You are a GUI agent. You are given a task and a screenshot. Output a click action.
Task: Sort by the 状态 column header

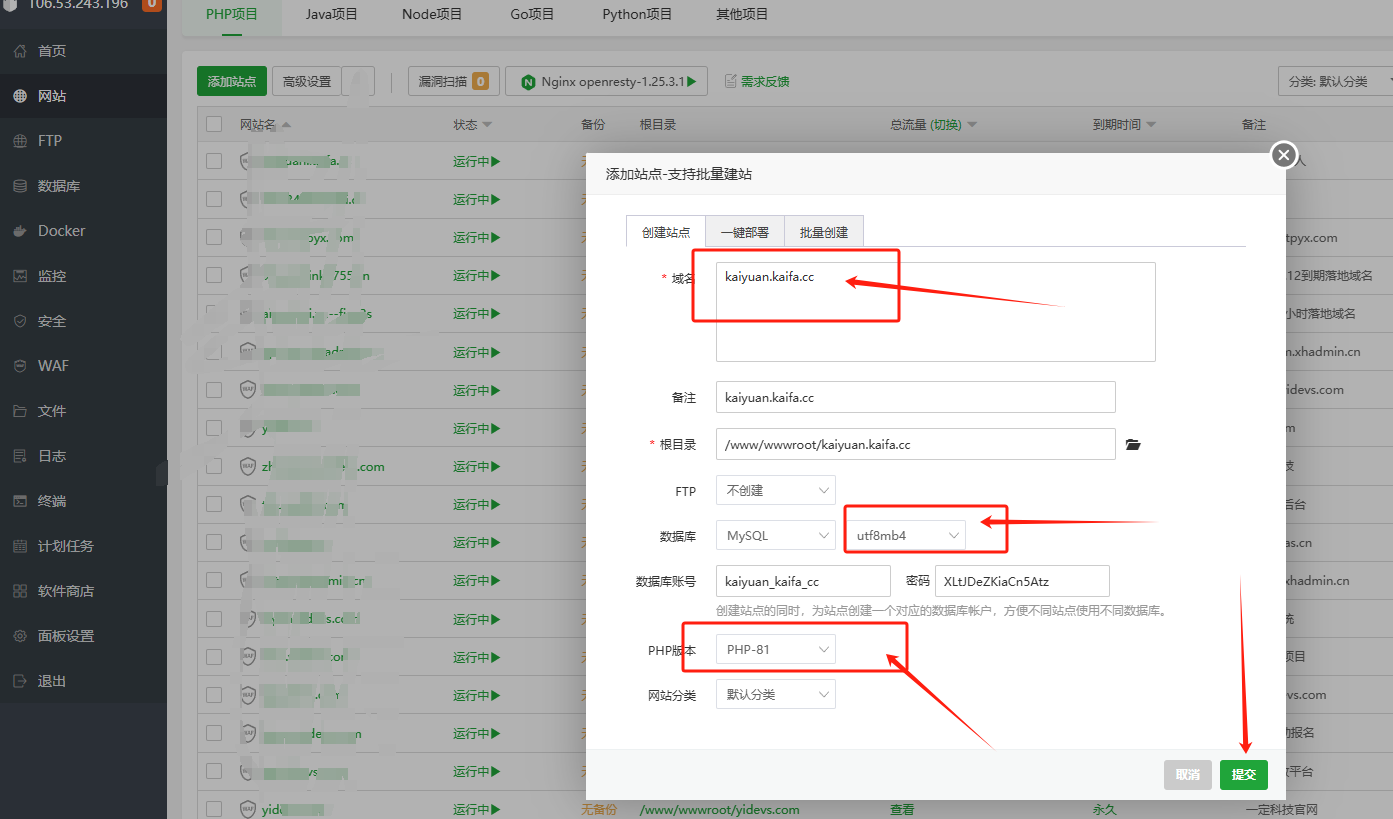tap(472, 125)
